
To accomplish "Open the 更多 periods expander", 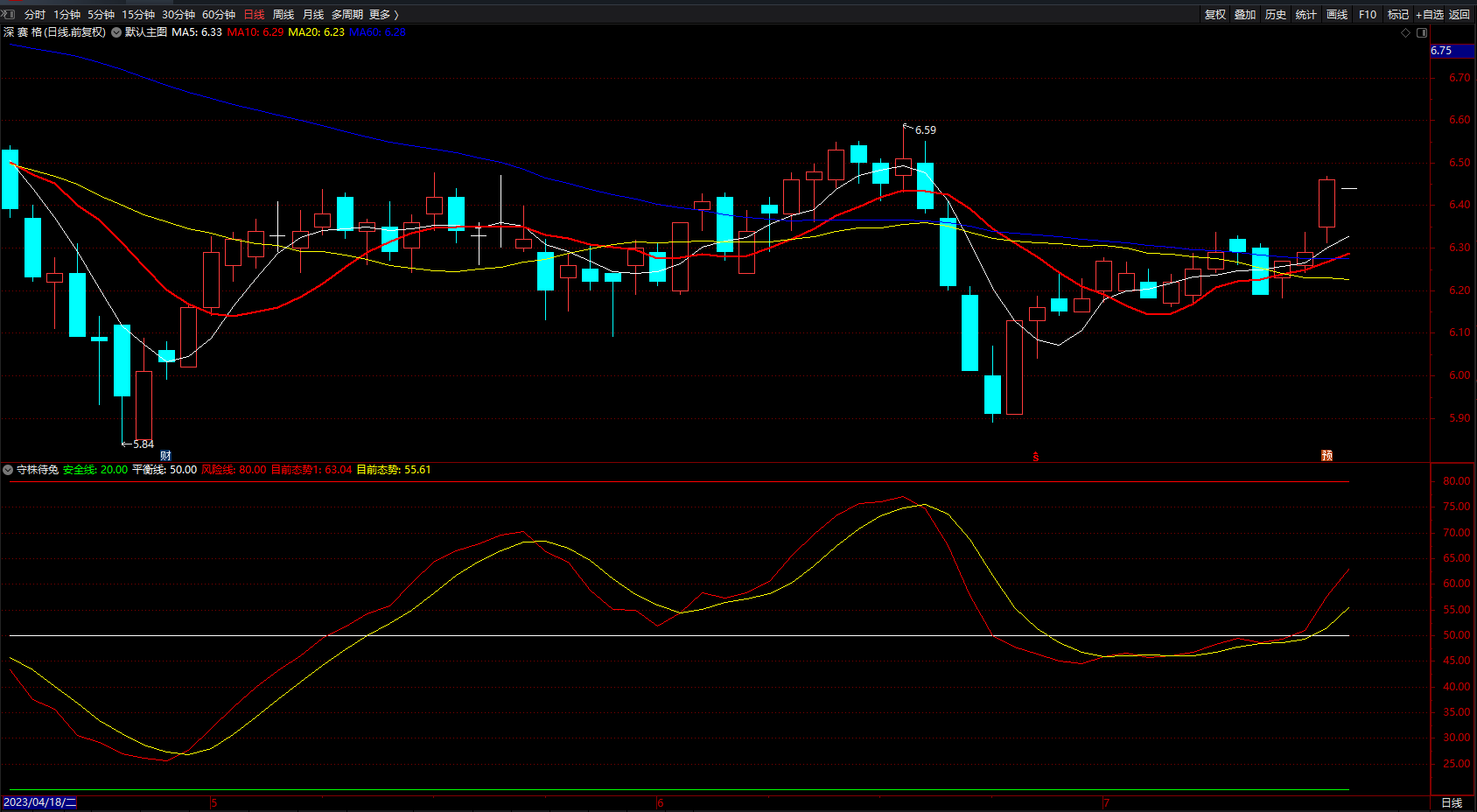I will (383, 14).
